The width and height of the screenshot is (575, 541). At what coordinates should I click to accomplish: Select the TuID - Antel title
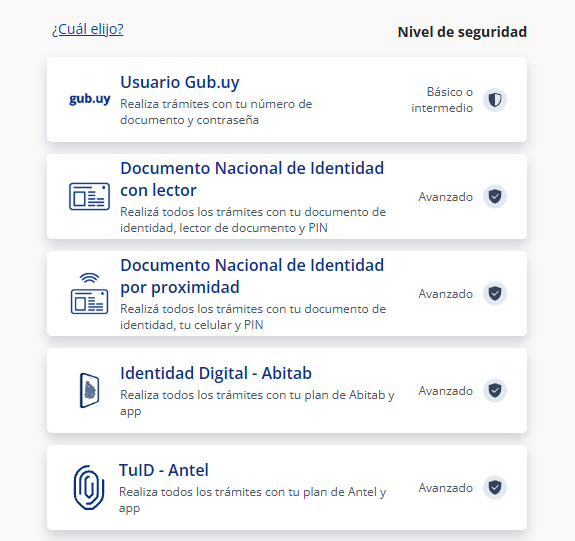(x=164, y=470)
